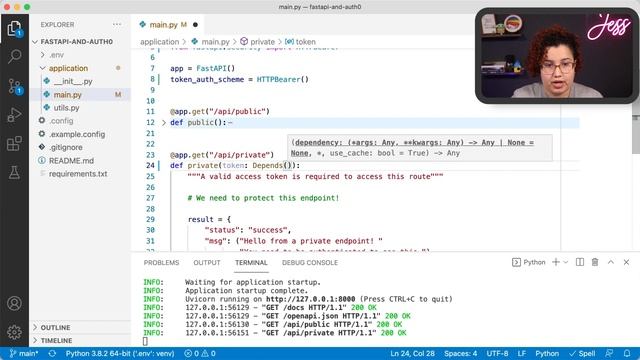Open Run and Debug view
This screenshot has height=360, width=640.
[x=14, y=115]
